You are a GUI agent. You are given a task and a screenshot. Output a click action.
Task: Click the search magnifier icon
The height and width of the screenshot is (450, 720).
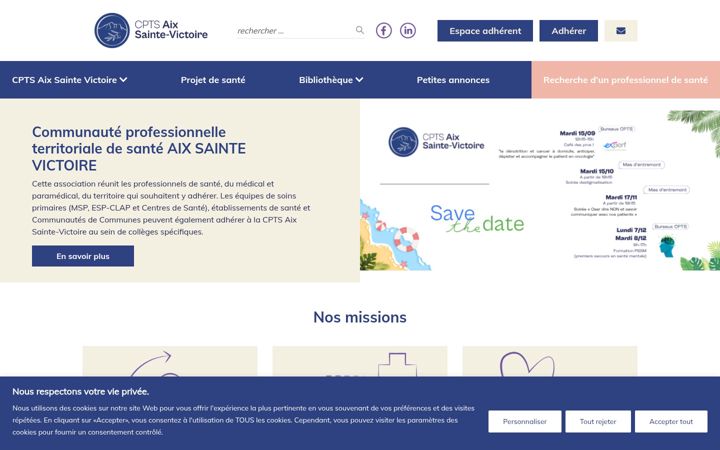[360, 30]
